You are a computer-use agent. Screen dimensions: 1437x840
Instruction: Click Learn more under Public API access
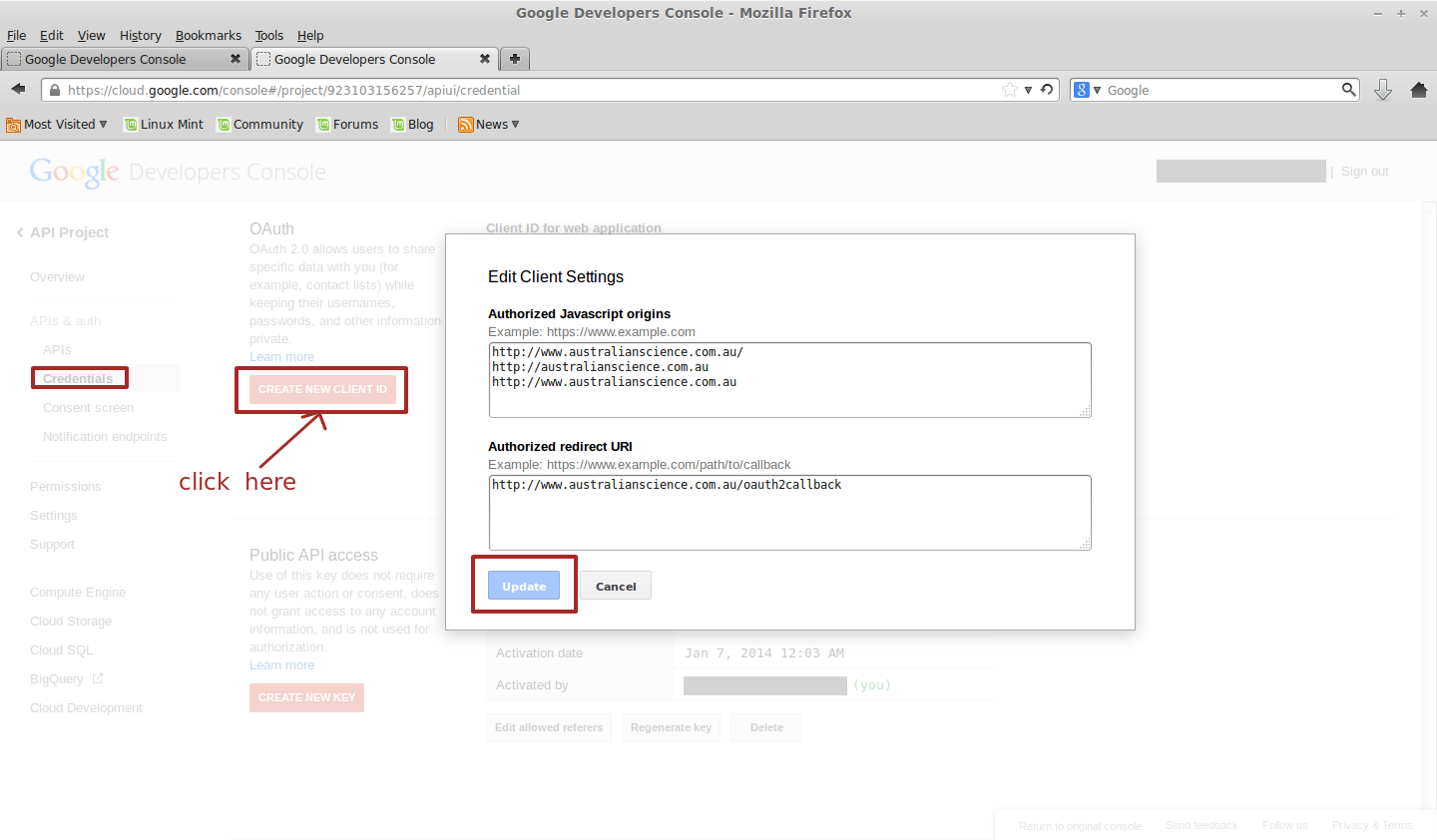point(281,665)
